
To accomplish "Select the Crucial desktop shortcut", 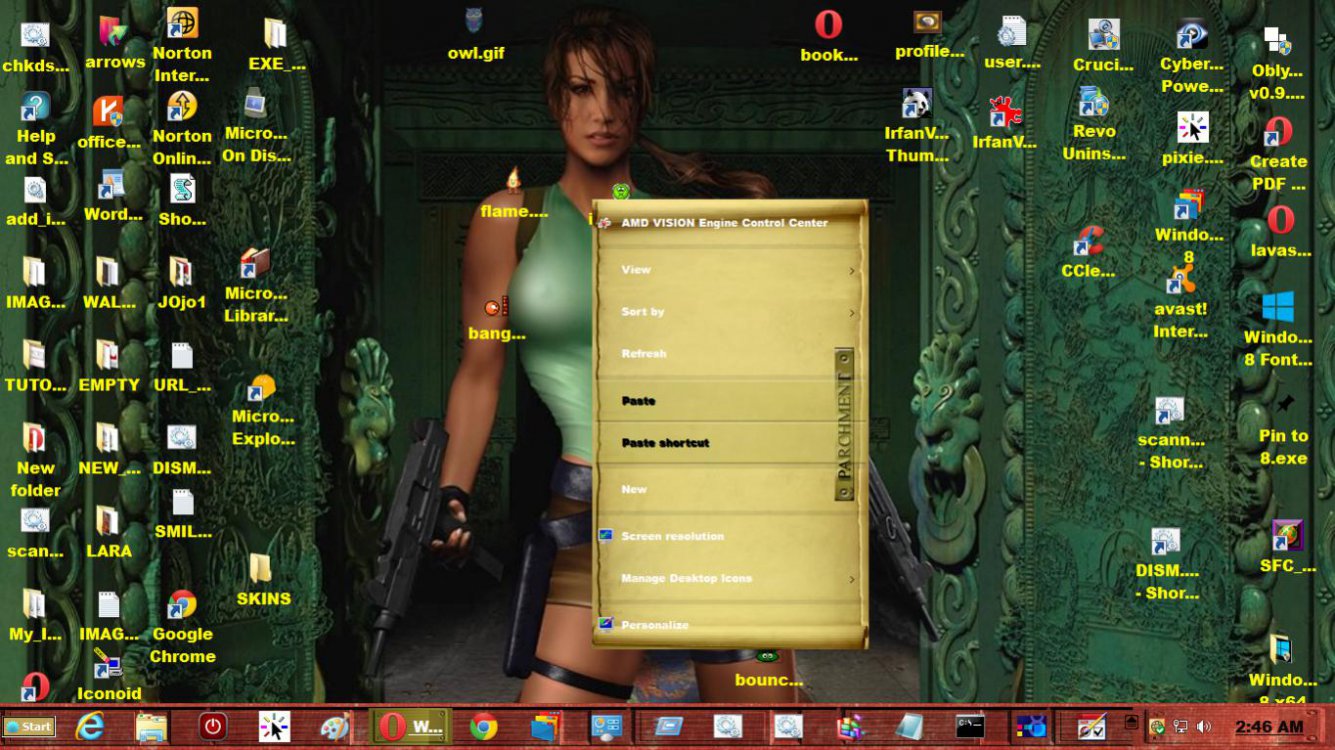I will (x=1103, y=47).
